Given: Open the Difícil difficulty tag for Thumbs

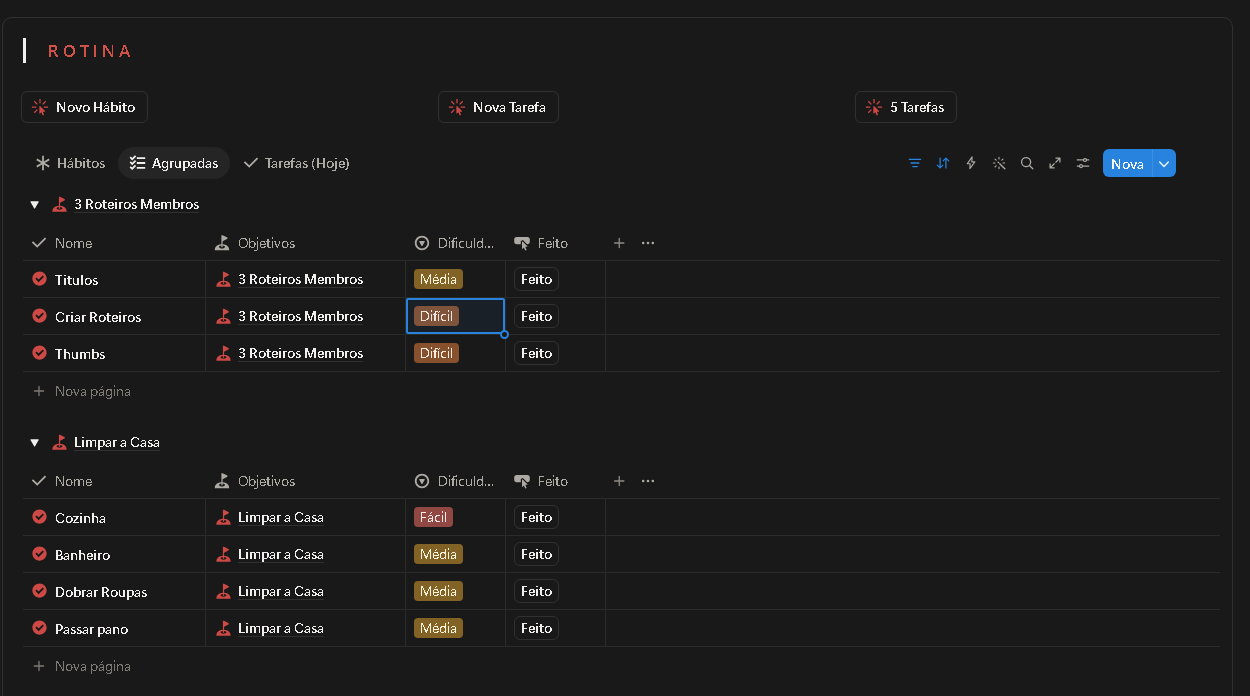Looking at the screenshot, I should pos(436,353).
